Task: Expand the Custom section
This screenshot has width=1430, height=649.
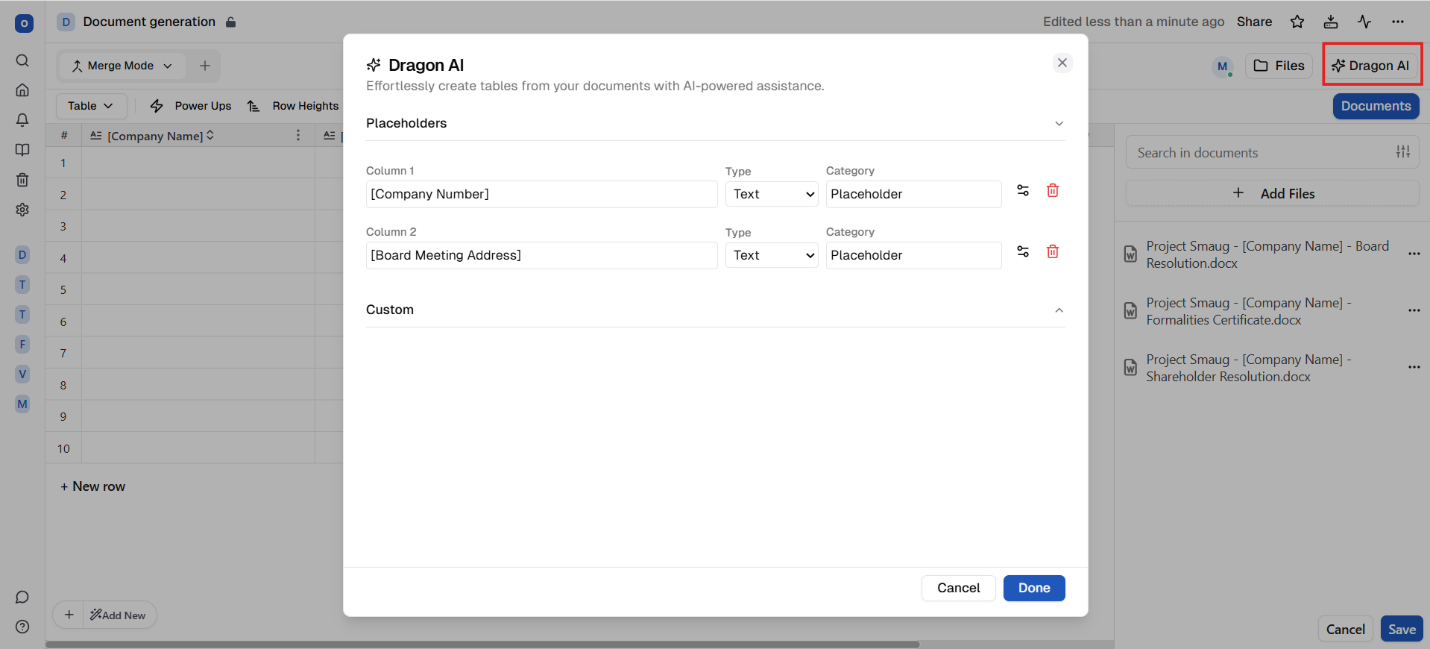Action: 1059,310
